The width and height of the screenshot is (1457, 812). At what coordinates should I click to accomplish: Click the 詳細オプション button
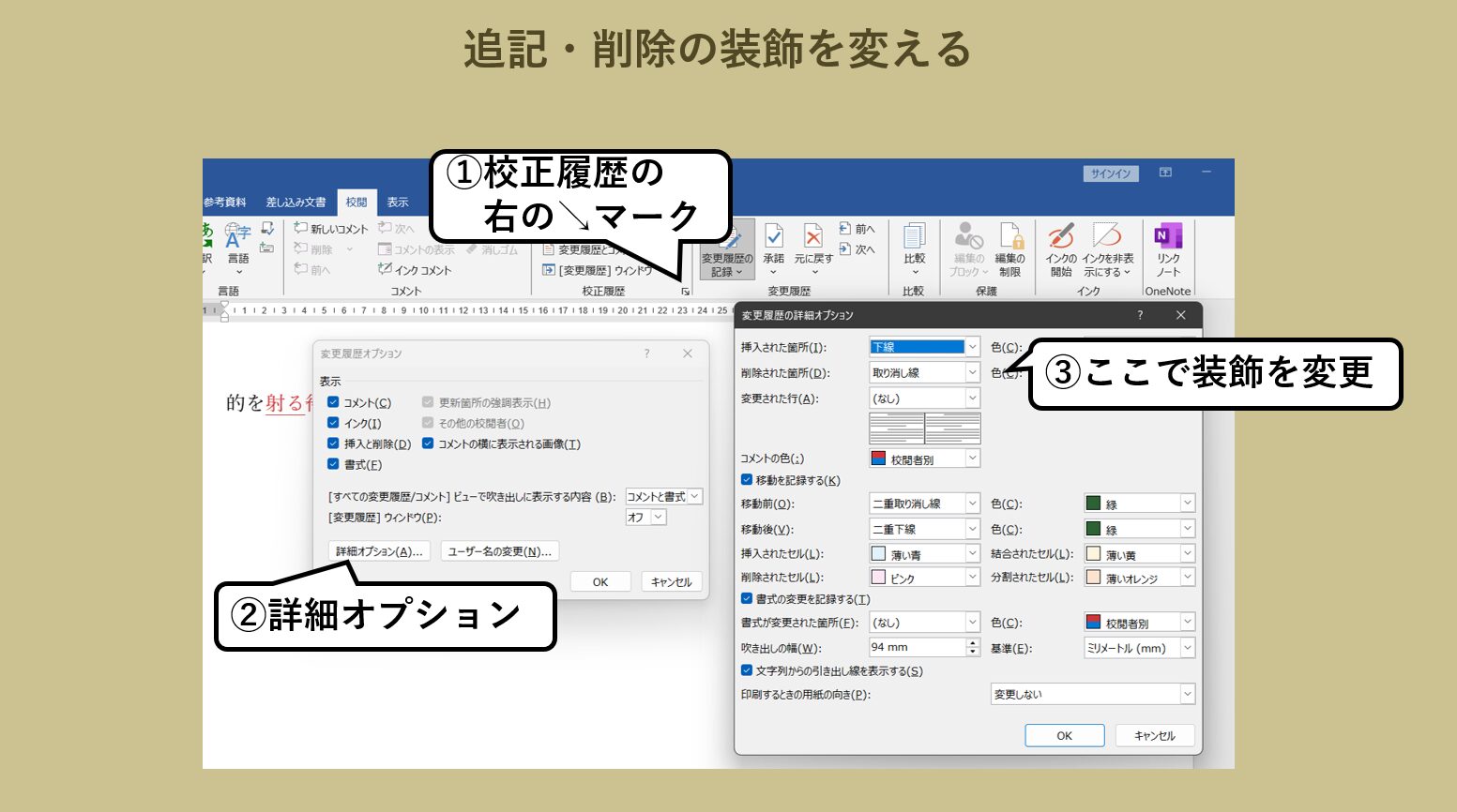tap(380, 551)
